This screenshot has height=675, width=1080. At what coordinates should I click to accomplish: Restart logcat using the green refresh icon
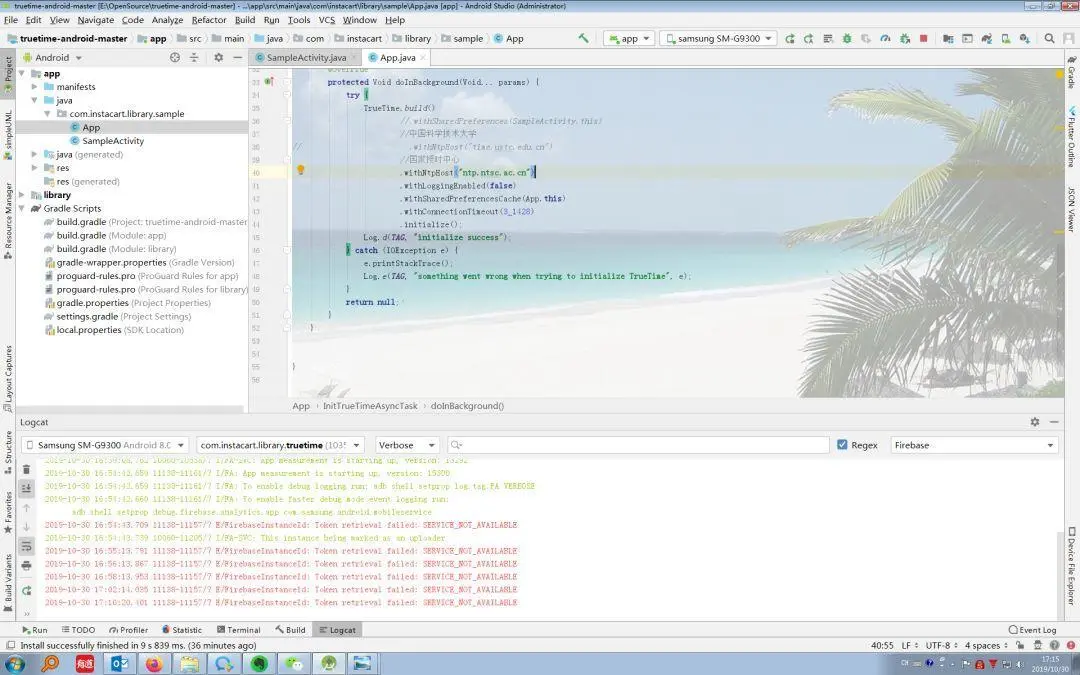click(27, 590)
